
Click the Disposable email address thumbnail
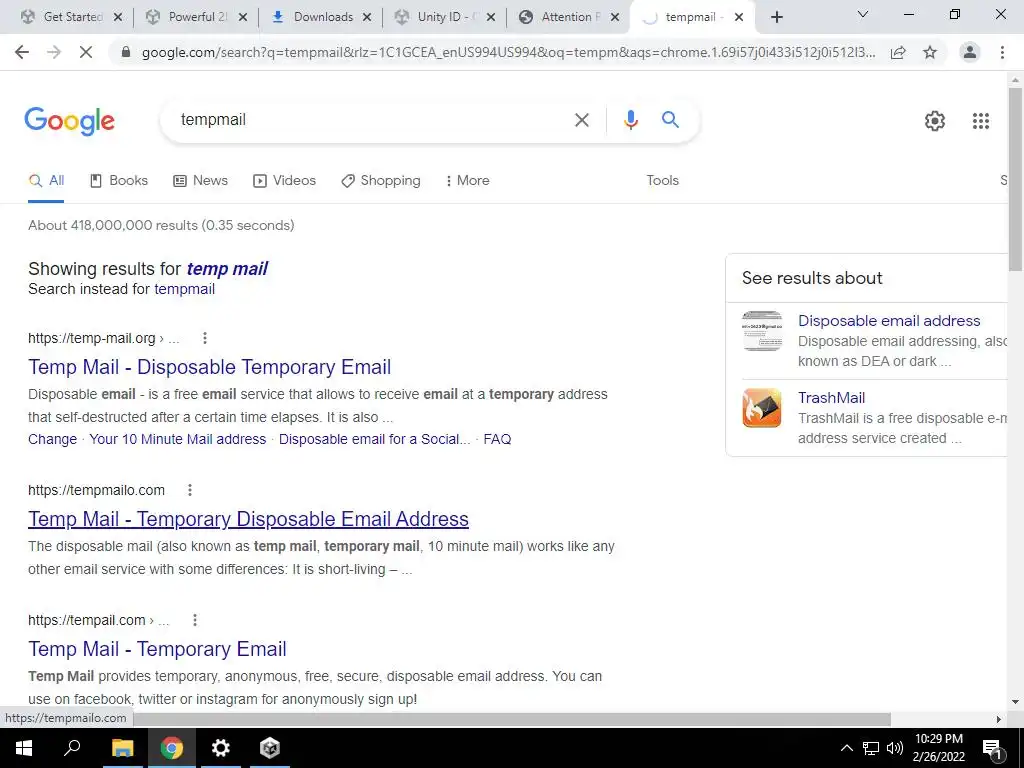[761, 331]
